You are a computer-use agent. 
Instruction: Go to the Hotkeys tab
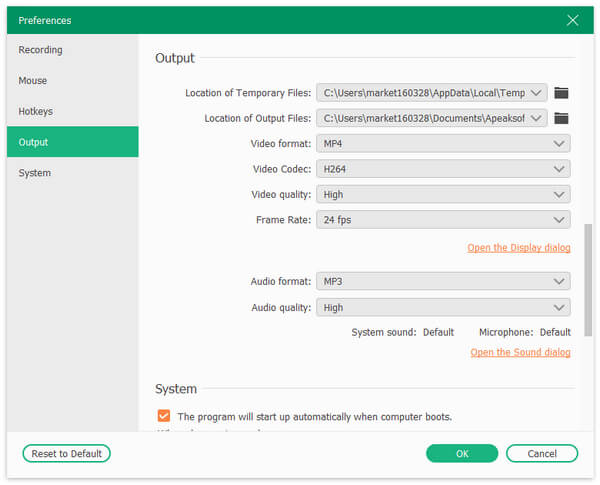coord(36,112)
